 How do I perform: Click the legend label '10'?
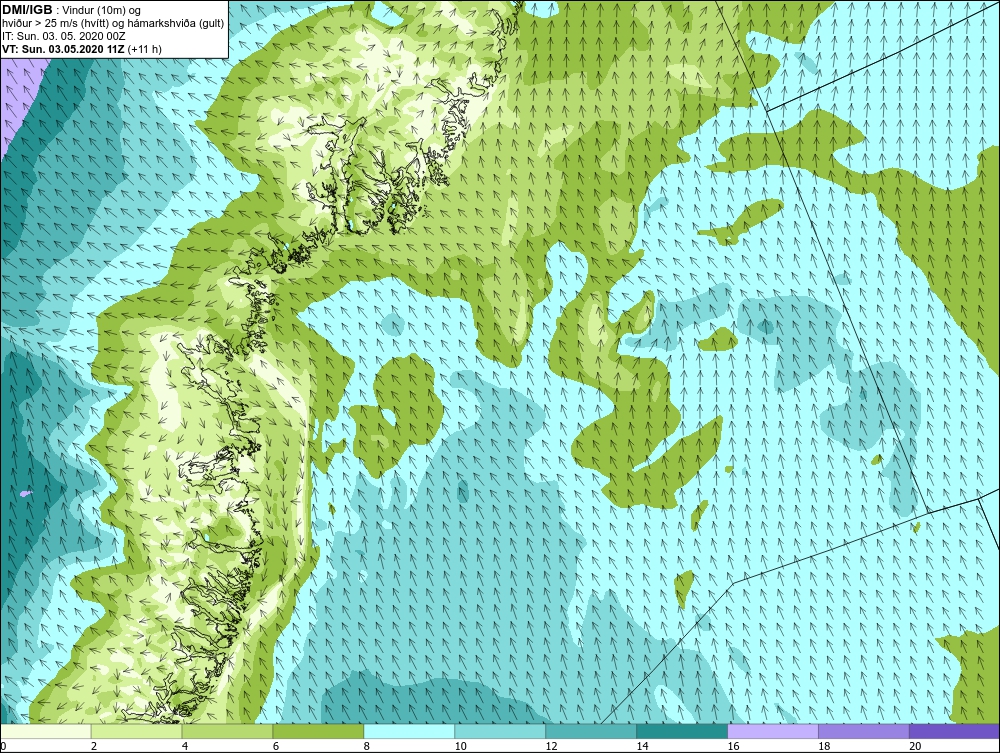pyautogui.click(x=460, y=746)
